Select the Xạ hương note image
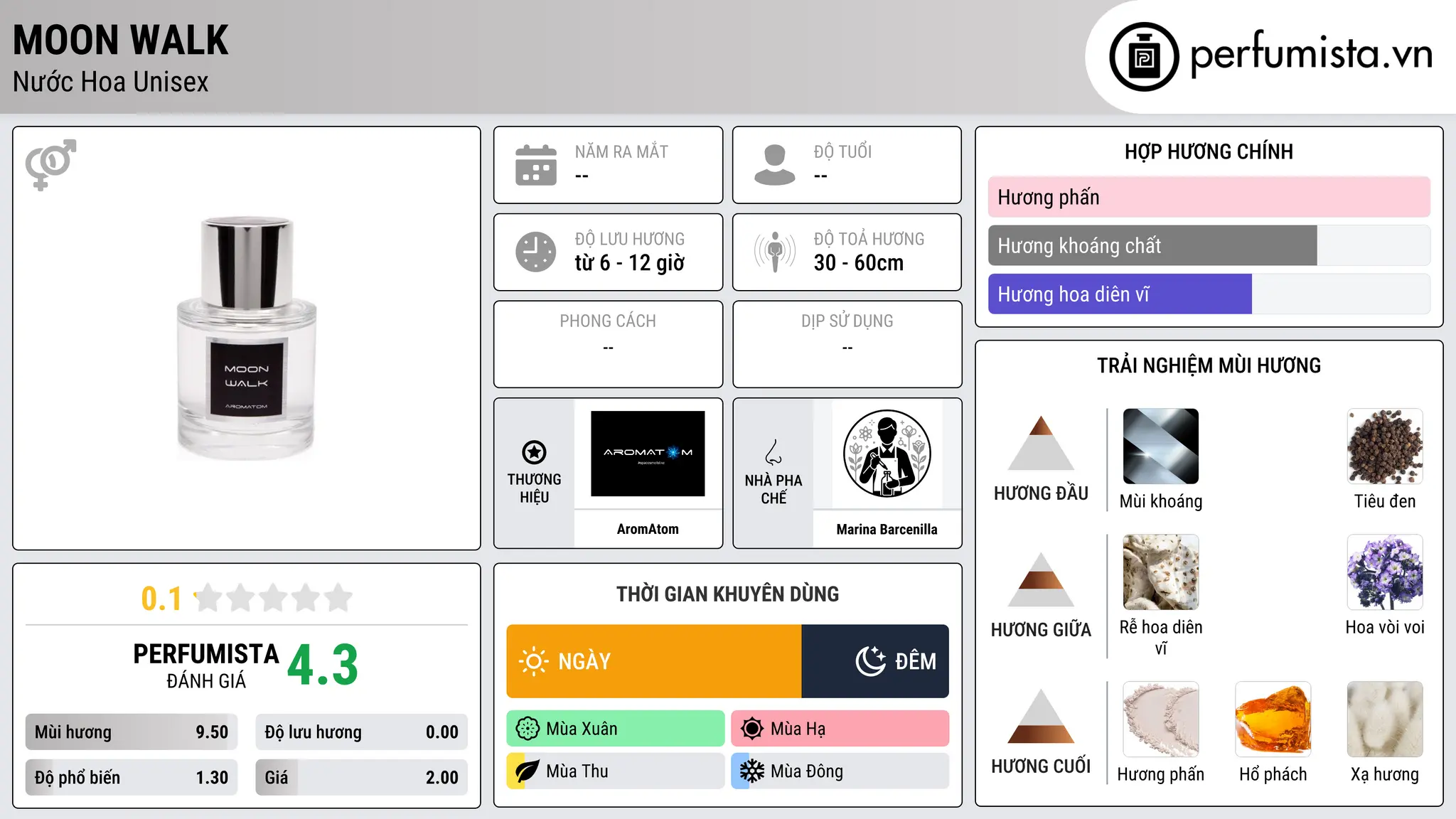The height and width of the screenshot is (819, 1456). pyautogui.click(x=1385, y=719)
